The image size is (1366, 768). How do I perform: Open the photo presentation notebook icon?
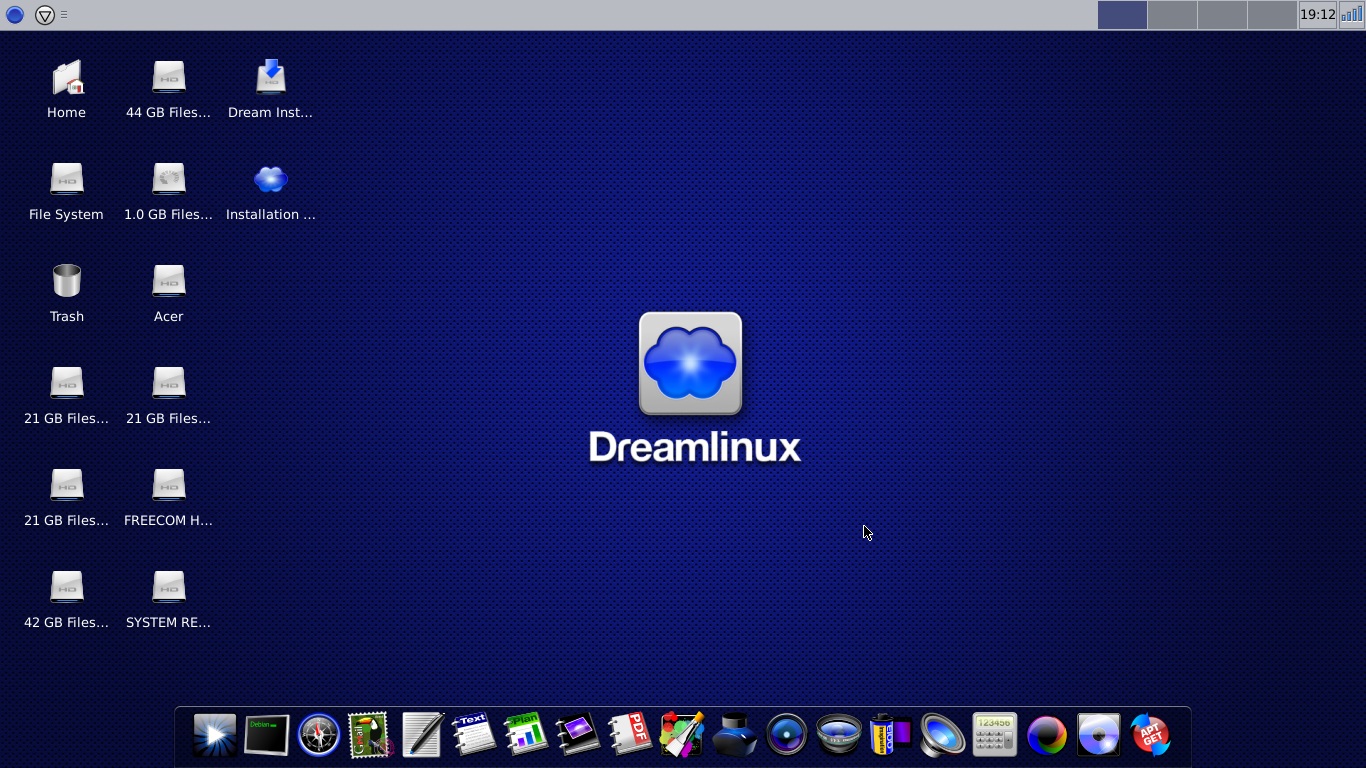pos(578,735)
